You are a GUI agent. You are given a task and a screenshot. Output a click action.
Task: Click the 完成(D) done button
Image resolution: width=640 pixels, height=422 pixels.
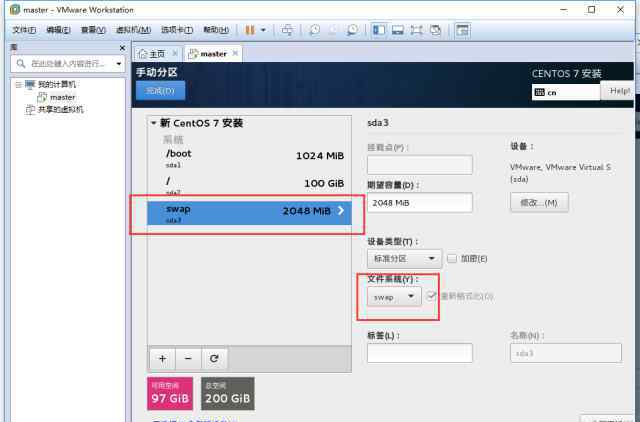(x=160, y=91)
